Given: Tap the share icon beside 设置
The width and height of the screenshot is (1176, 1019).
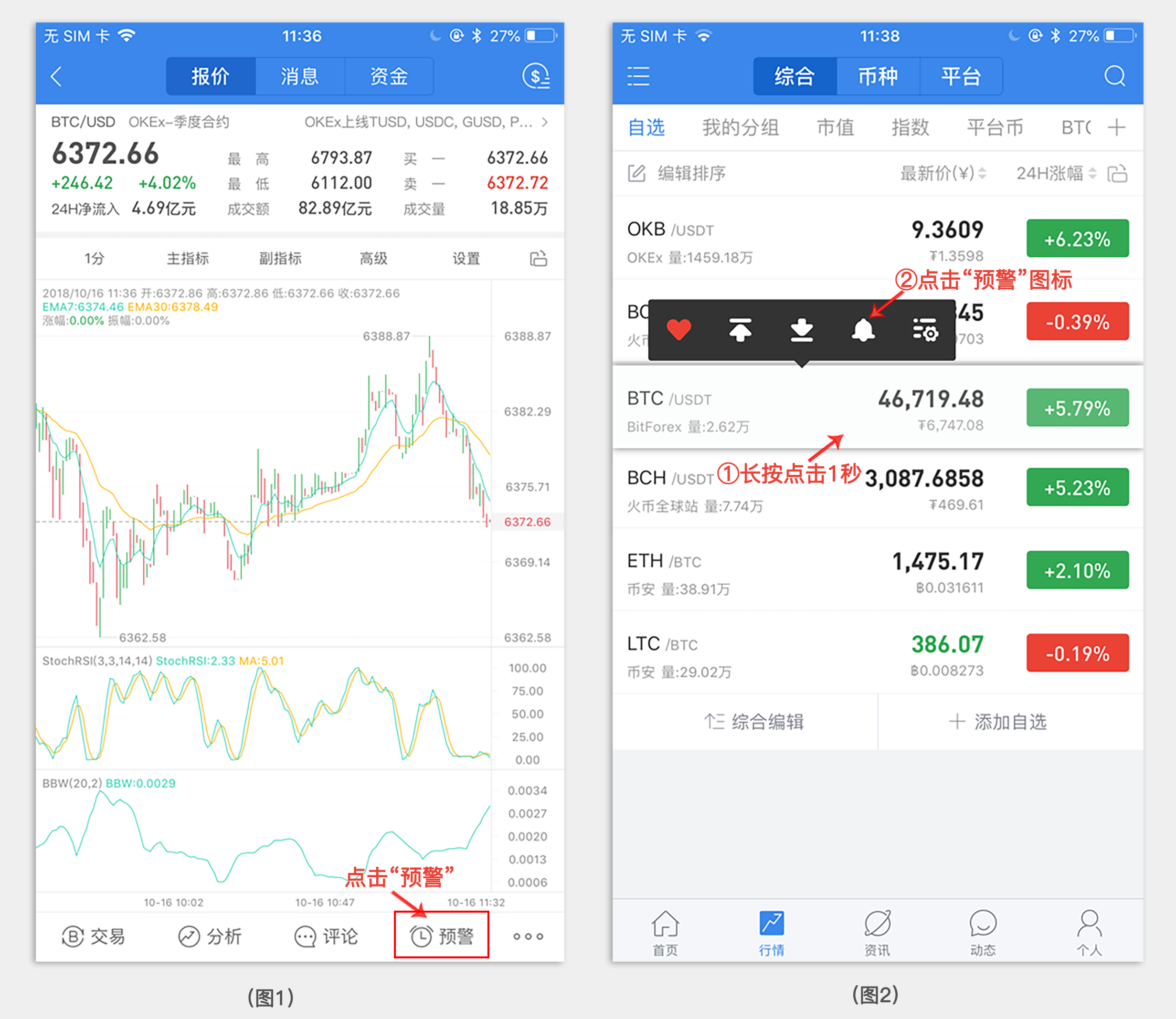Looking at the screenshot, I should [x=538, y=259].
